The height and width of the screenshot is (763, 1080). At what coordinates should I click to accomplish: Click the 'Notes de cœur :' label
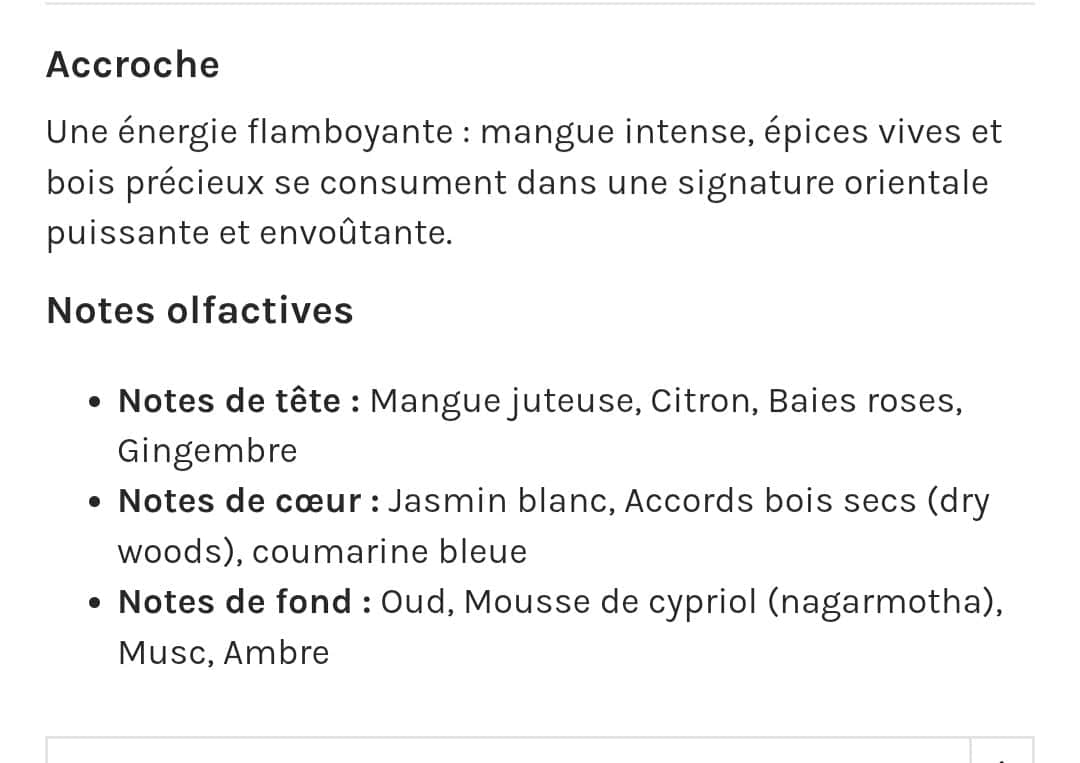click(249, 501)
